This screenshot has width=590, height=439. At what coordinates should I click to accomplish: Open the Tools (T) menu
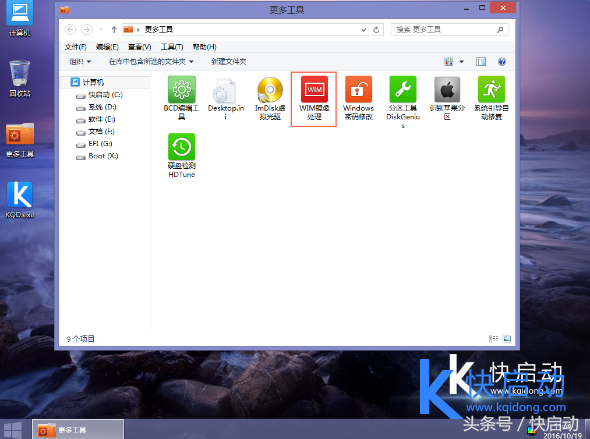(172, 47)
